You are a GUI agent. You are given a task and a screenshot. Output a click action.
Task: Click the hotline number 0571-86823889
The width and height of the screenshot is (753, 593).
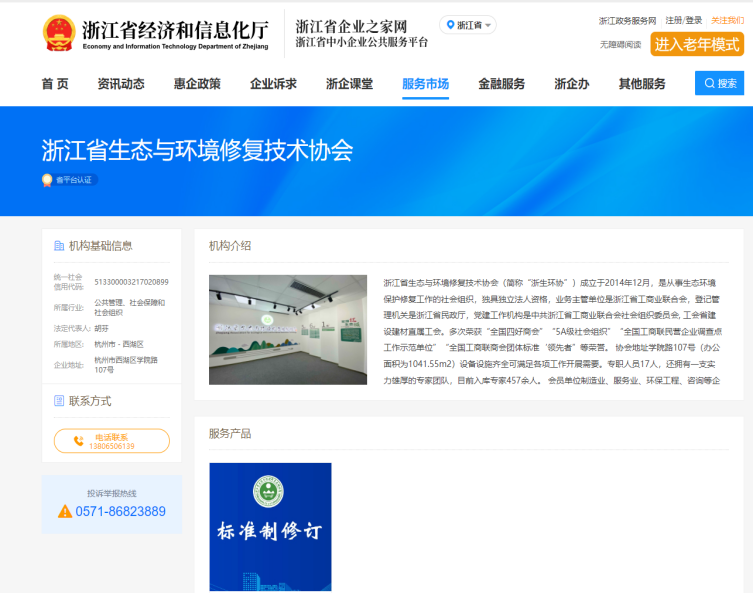click(x=121, y=511)
